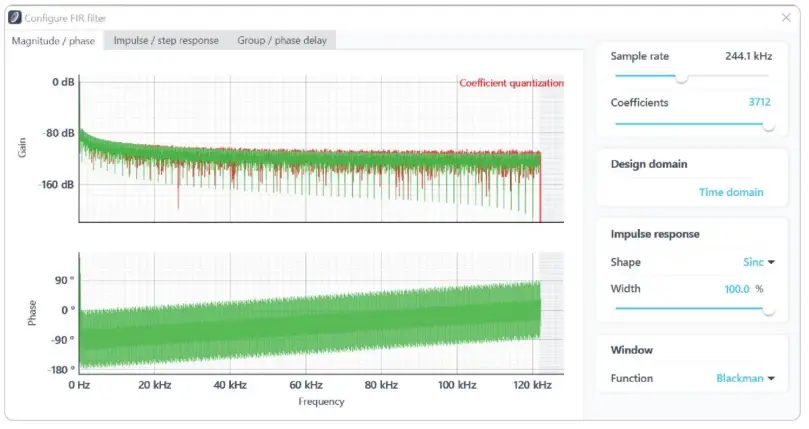The height and width of the screenshot is (429, 809).
Task: Open the Shape dropdown showing Sinc
Action: click(x=758, y=262)
